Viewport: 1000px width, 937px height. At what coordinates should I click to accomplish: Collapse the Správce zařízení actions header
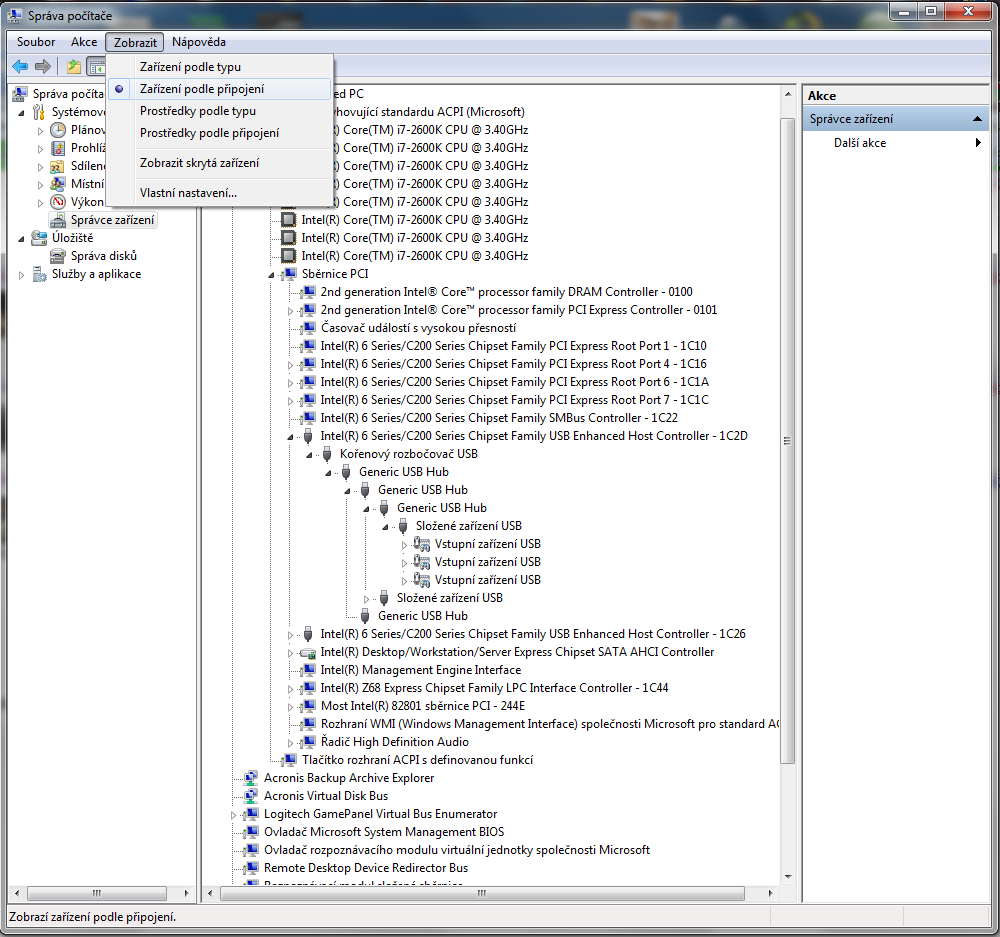(979, 119)
